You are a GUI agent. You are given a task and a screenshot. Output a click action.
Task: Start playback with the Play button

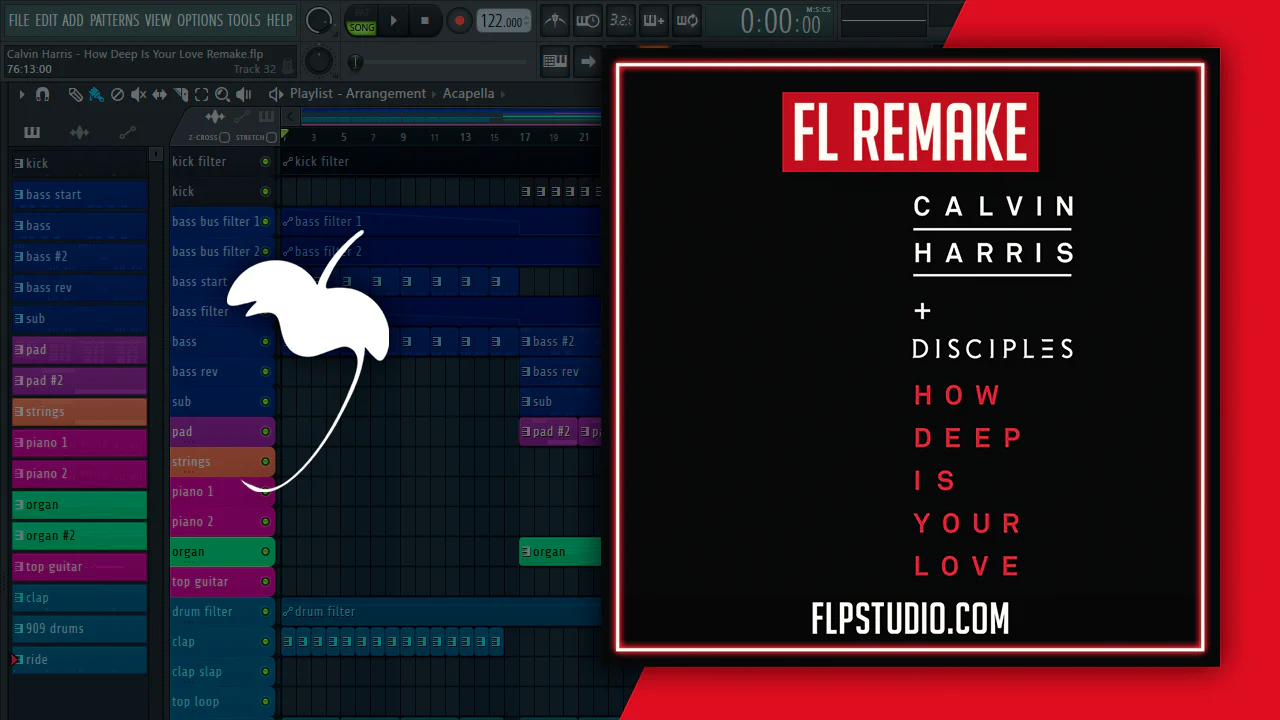[394, 20]
